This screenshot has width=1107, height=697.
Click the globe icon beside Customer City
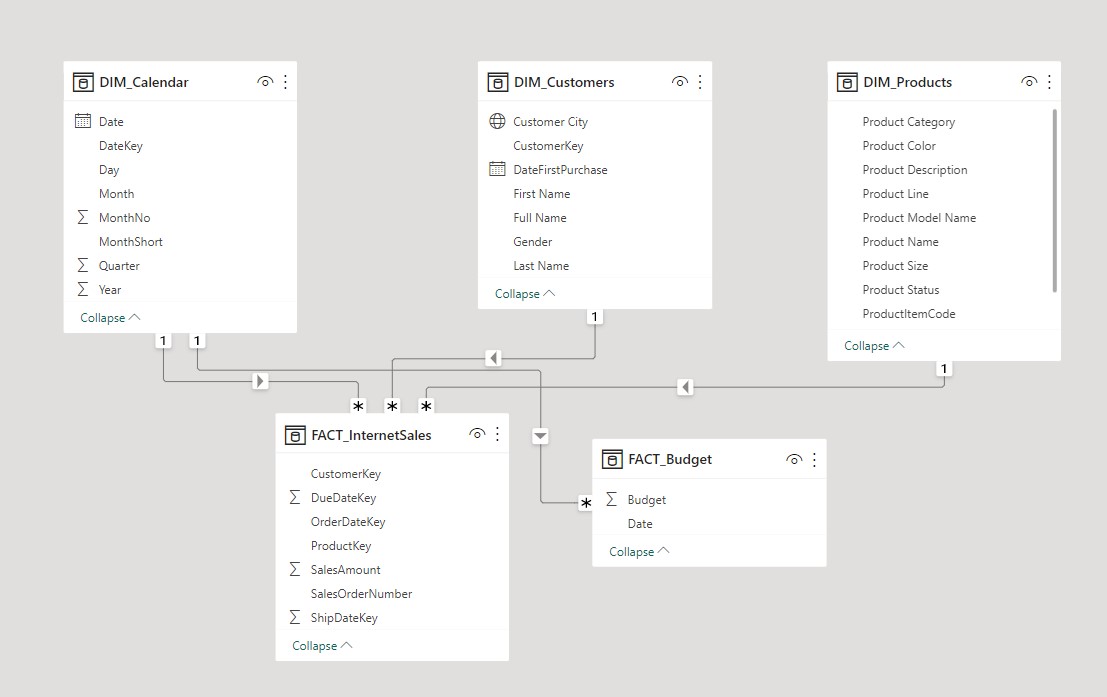pyautogui.click(x=497, y=121)
